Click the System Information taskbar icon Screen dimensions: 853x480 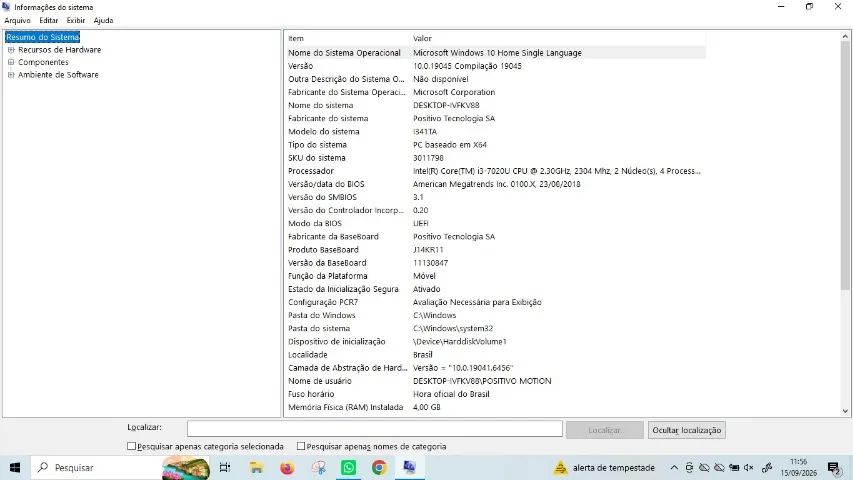click(410, 467)
